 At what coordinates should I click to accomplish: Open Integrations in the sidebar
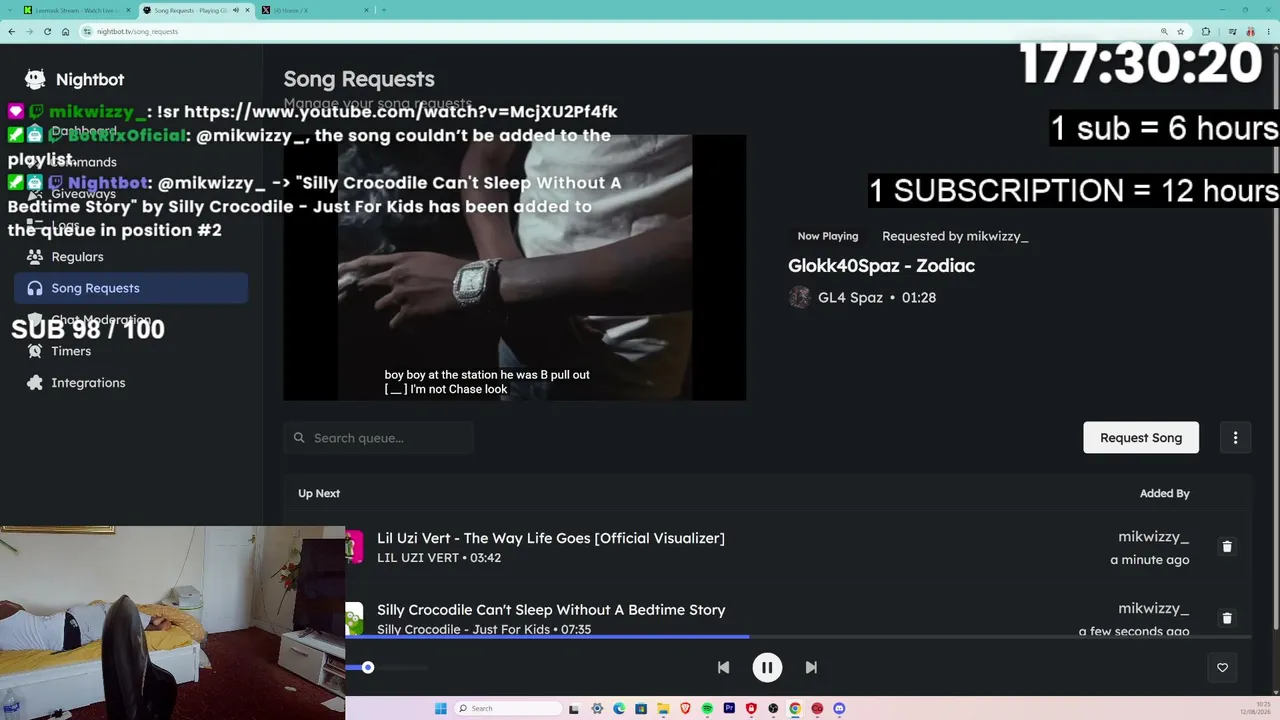pyautogui.click(x=88, y=383)
